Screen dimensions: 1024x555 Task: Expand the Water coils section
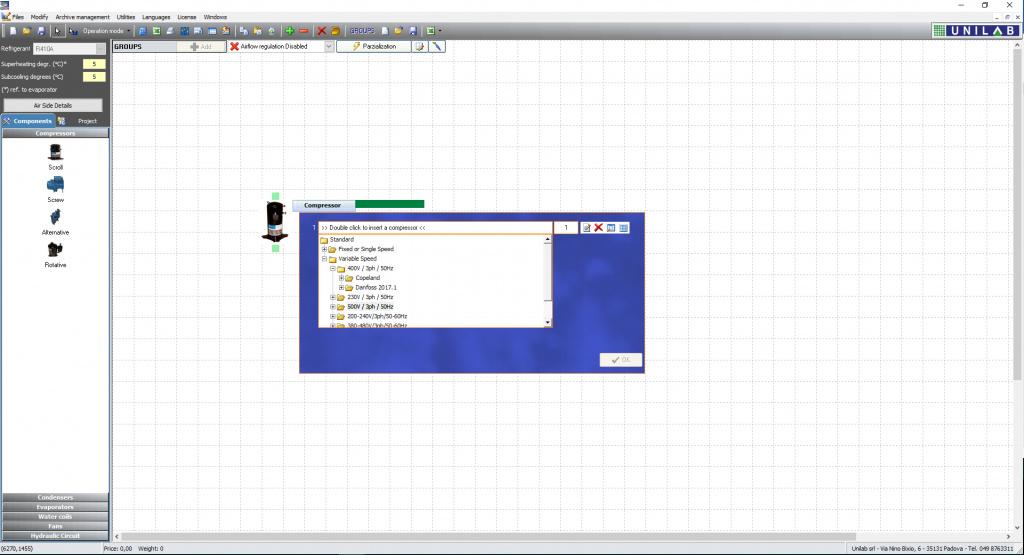[x=56, y=516]
